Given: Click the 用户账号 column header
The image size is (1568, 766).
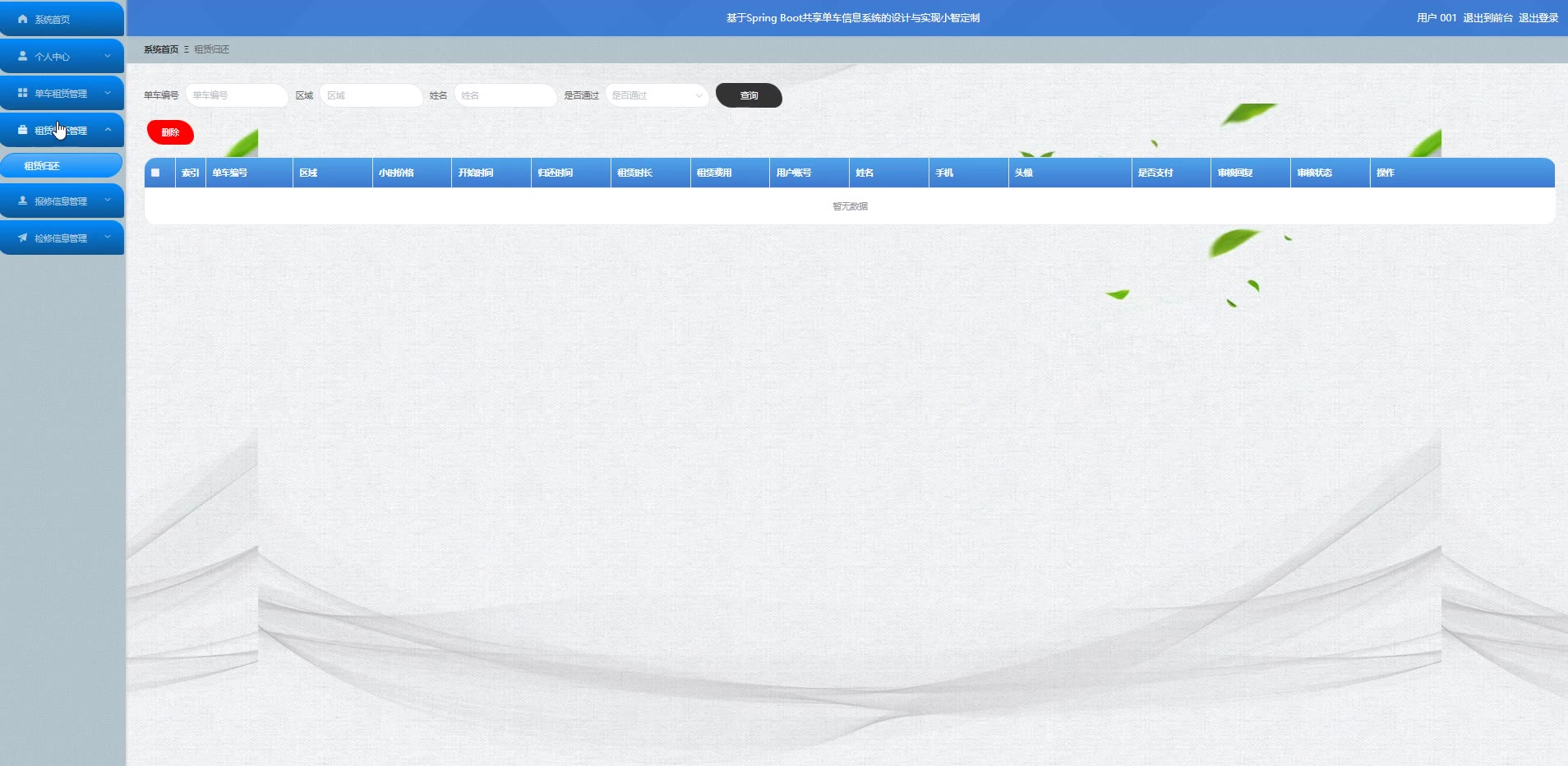Looking at the screenshot, I should [x=809, y=173].
